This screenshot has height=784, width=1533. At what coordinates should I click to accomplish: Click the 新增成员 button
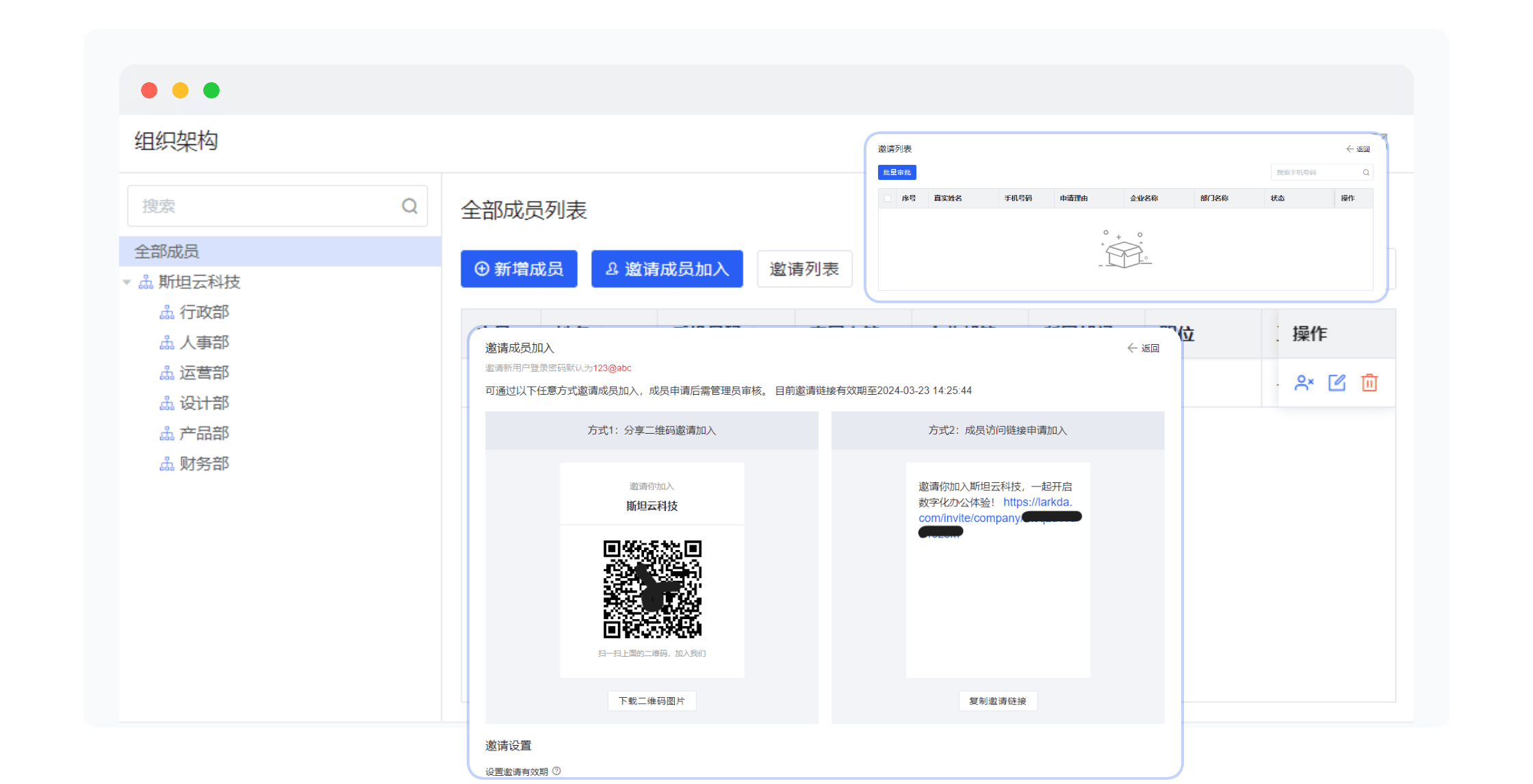click(519, 269)
